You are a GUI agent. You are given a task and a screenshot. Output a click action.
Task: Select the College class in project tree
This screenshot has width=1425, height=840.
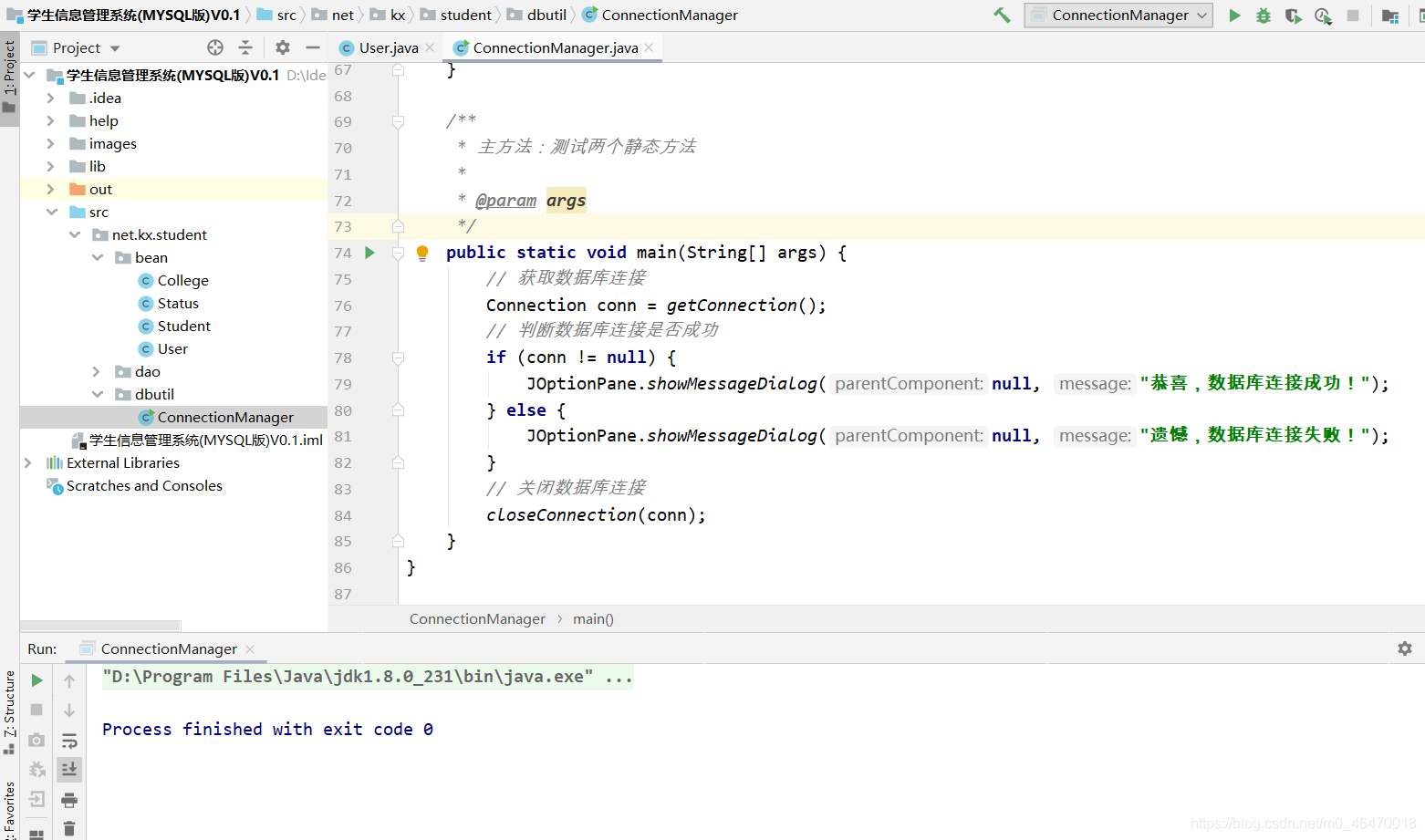(x=173, y=280)
